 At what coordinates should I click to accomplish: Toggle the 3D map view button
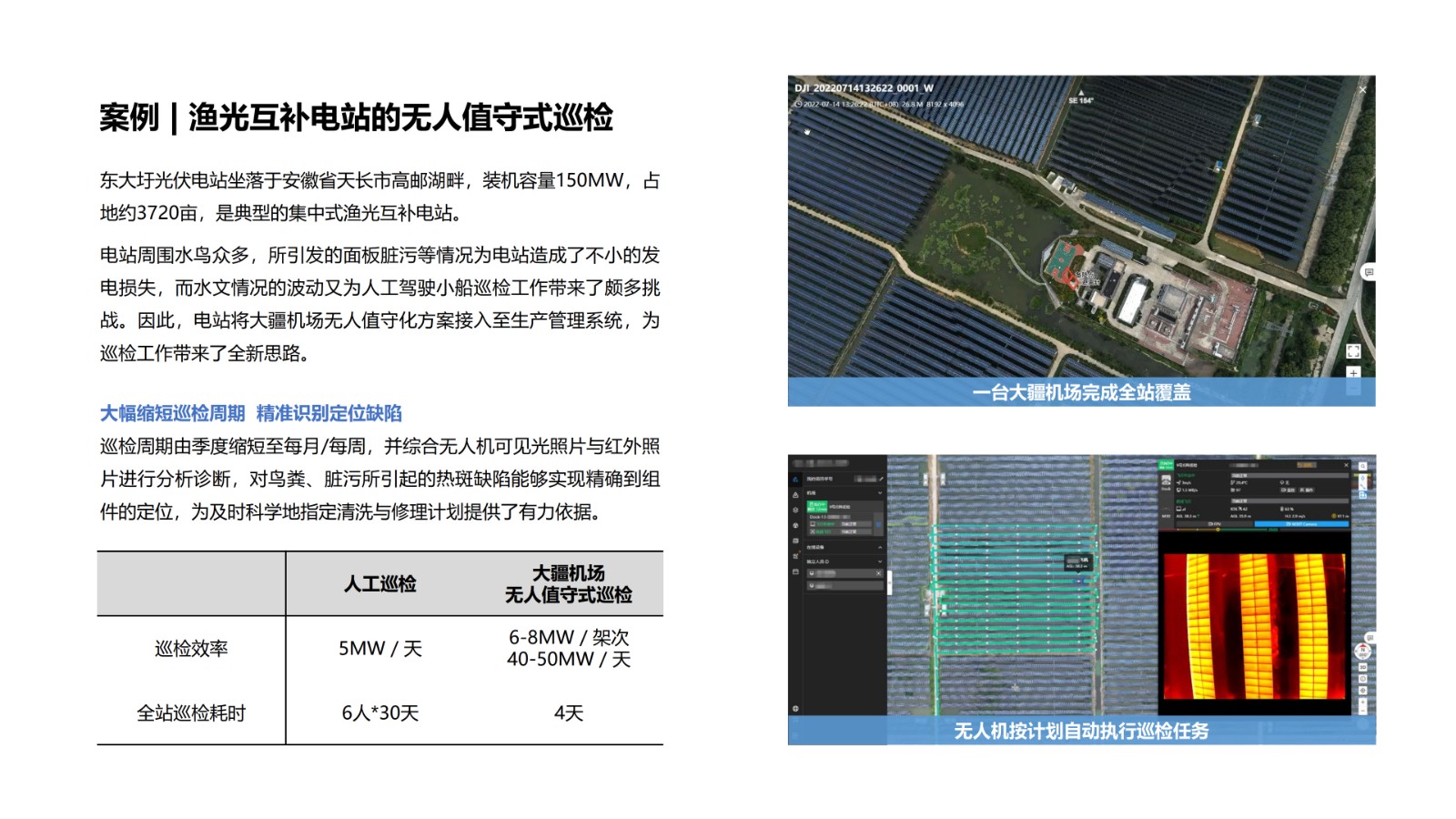tap(1362, 667)
